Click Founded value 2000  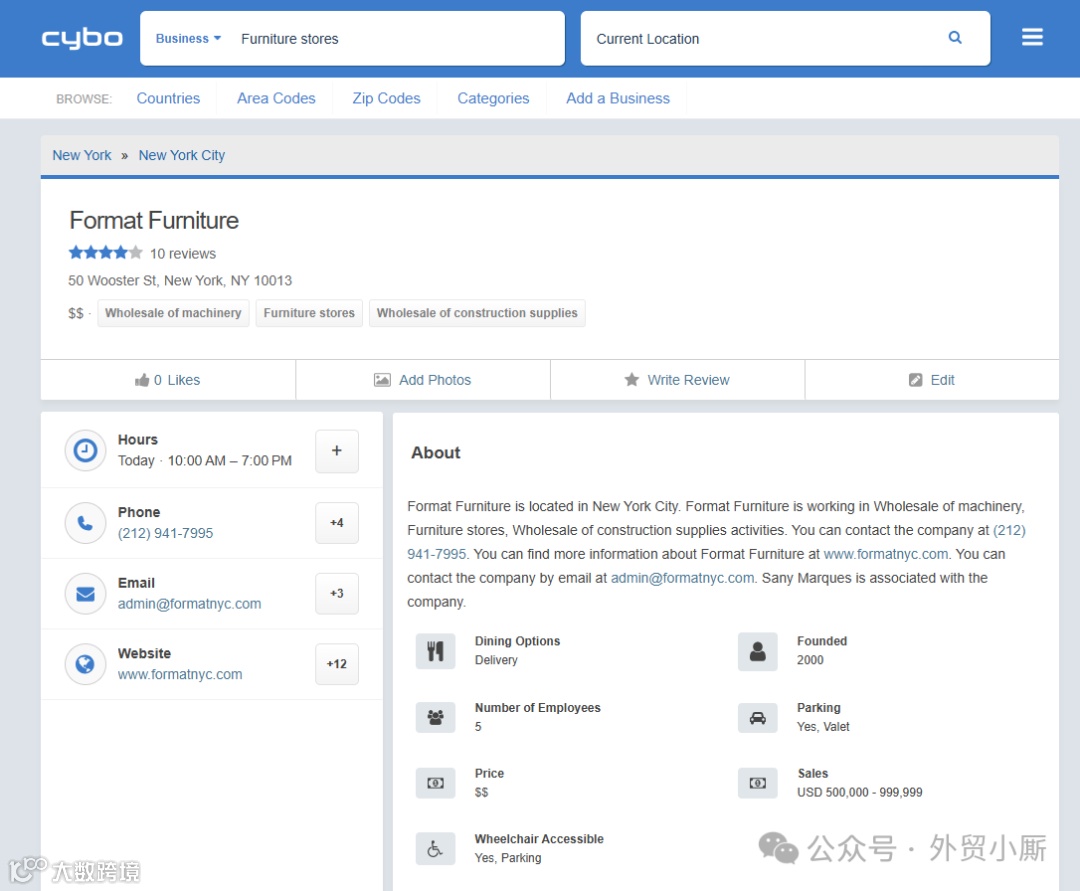point(810,660)
